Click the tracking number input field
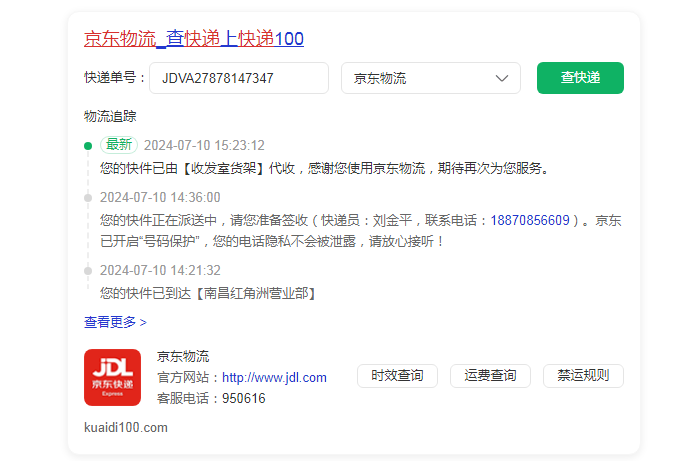This screenshot has width=681, height=461. coord(239,78)
